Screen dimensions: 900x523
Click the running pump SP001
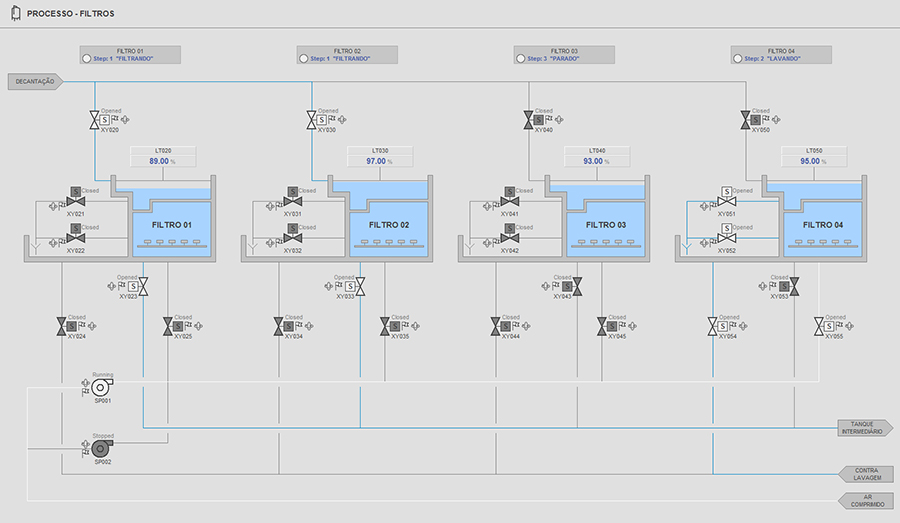coord(101,386)
